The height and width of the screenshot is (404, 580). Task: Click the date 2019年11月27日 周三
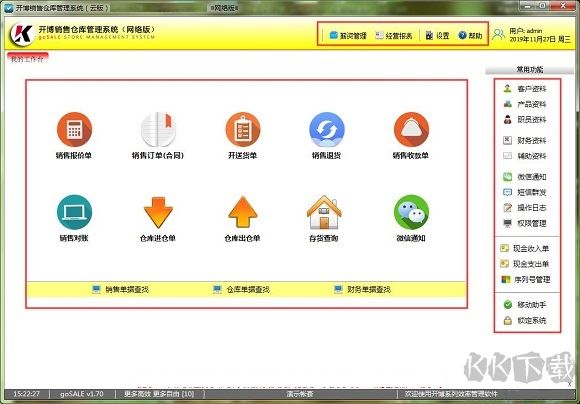(x=540, y=39)
